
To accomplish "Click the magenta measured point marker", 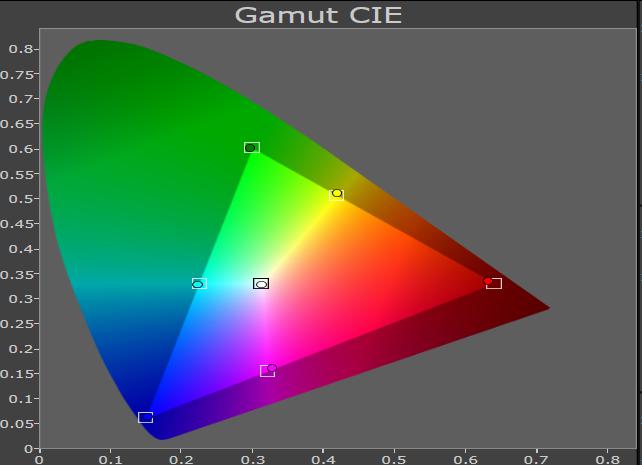I will [x=271, y=368].
